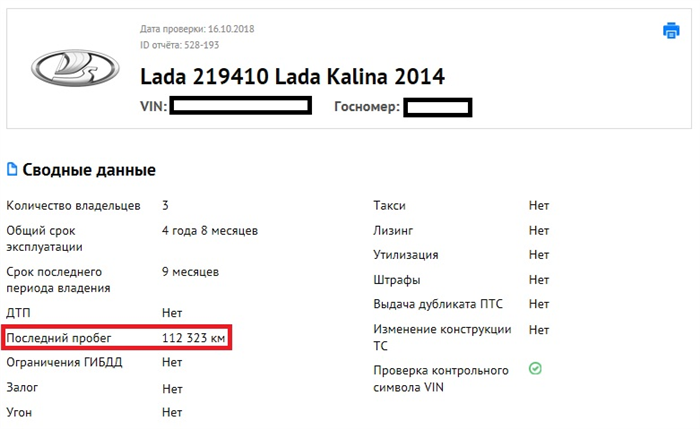
Task: Click Проверка контрольного символа VIN label
Action: coord(441,379)
